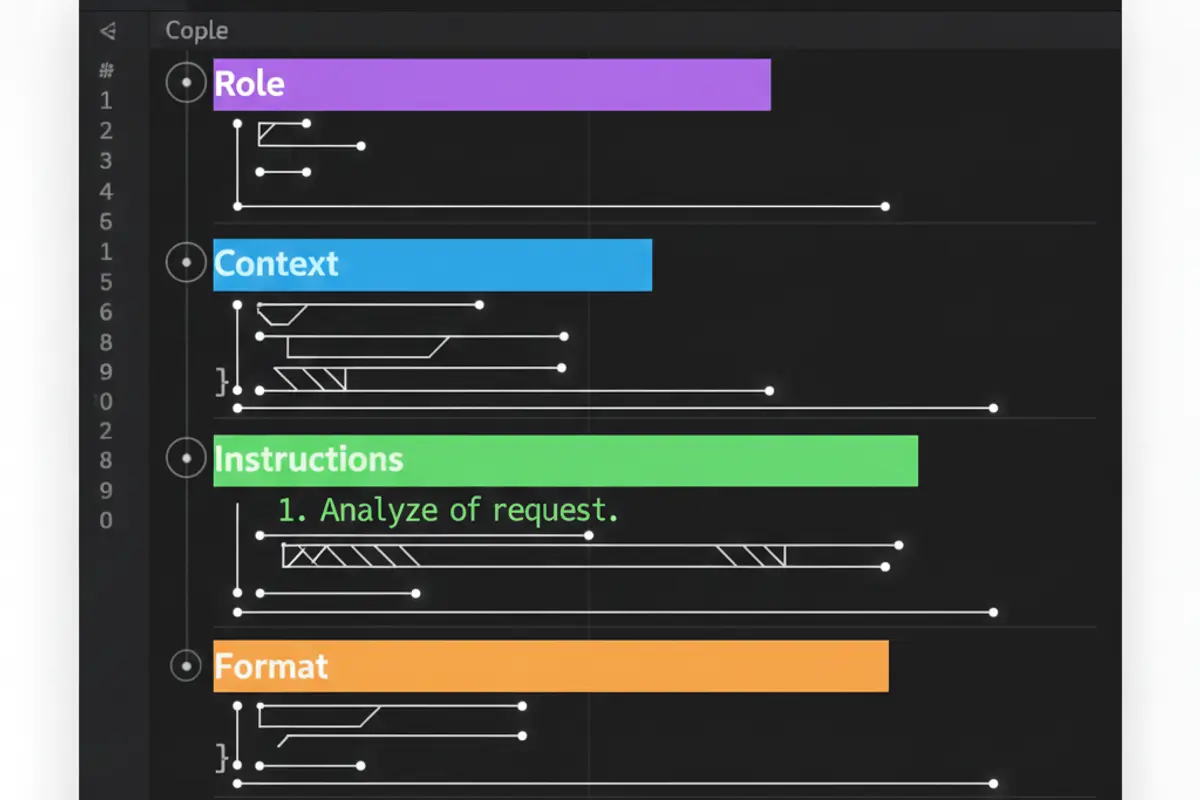Toggle the circle node beside Role

(186, 84)
